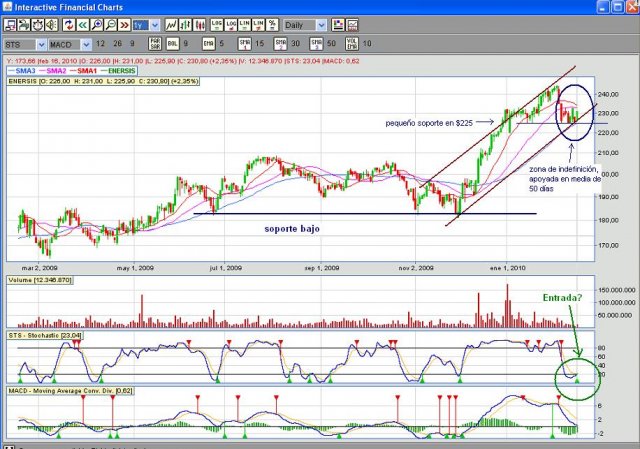Viewport: 640px width, 449px height.
Task: Click the SMA 1 period value 15
Action: point(260,44)
